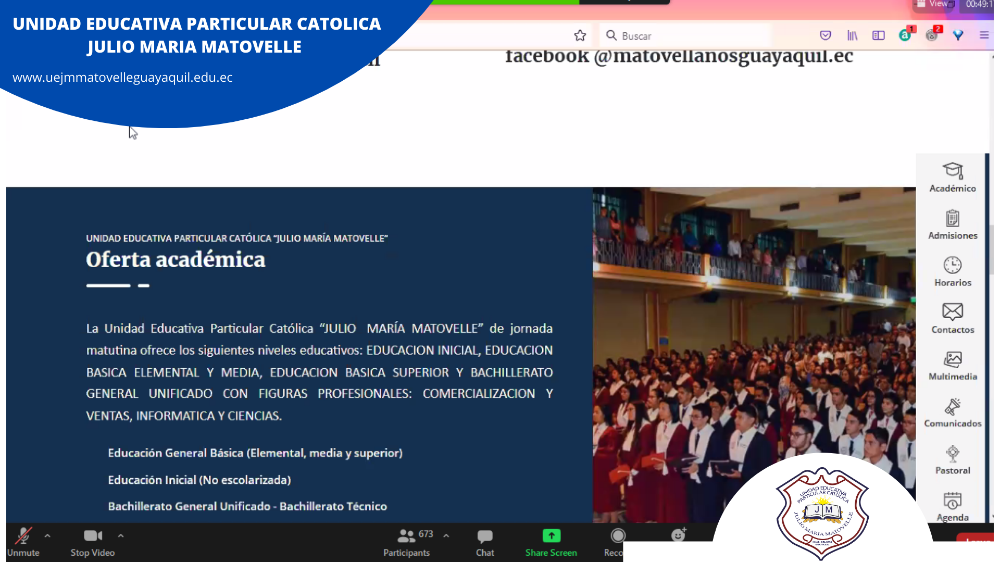Open the green 'a' extension with badge 1
Image resolution: width=1000 pixels, height=562 pixels.
coord(906,34)
